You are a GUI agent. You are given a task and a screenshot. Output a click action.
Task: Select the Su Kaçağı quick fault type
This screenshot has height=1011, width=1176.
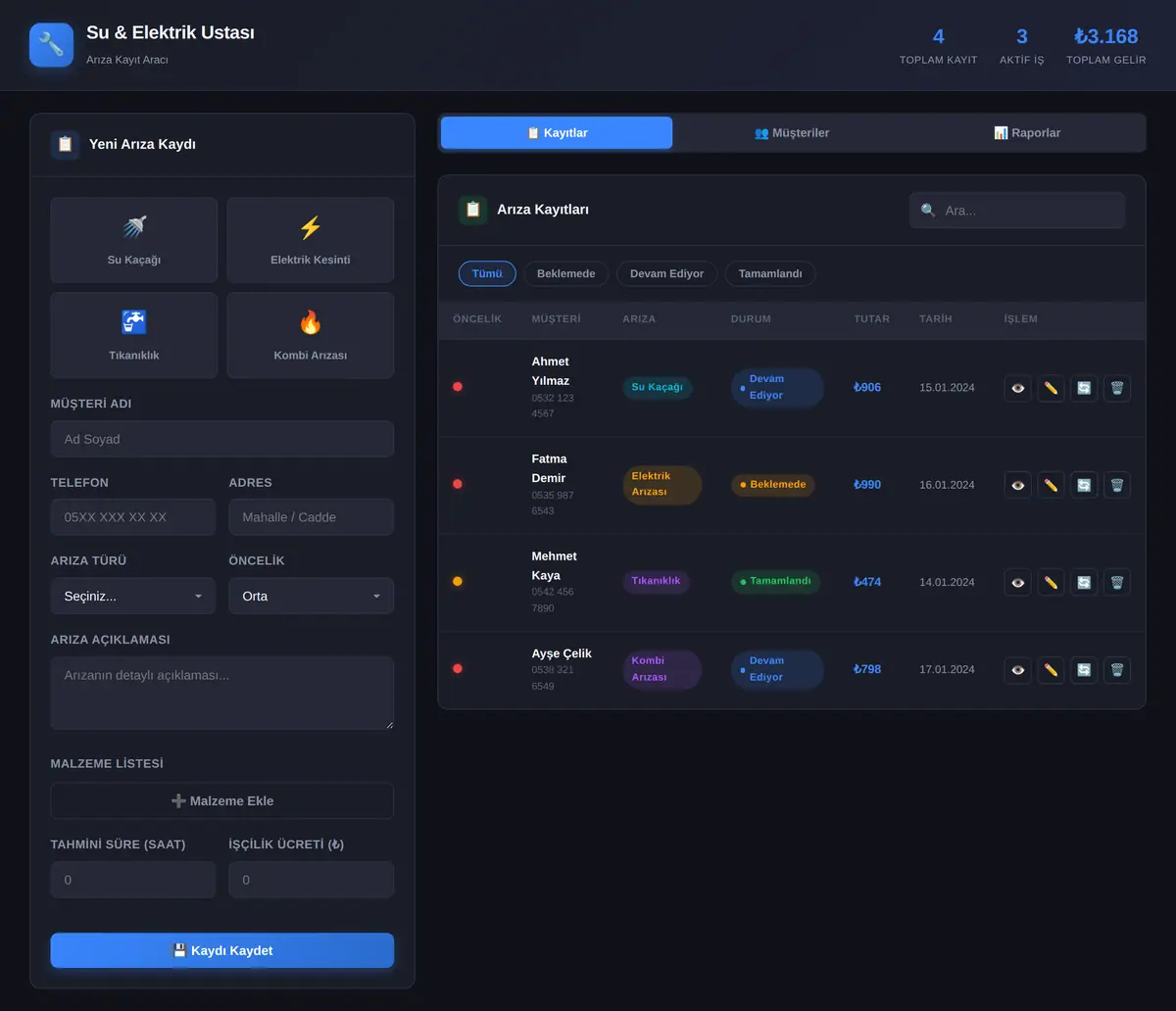134,240
